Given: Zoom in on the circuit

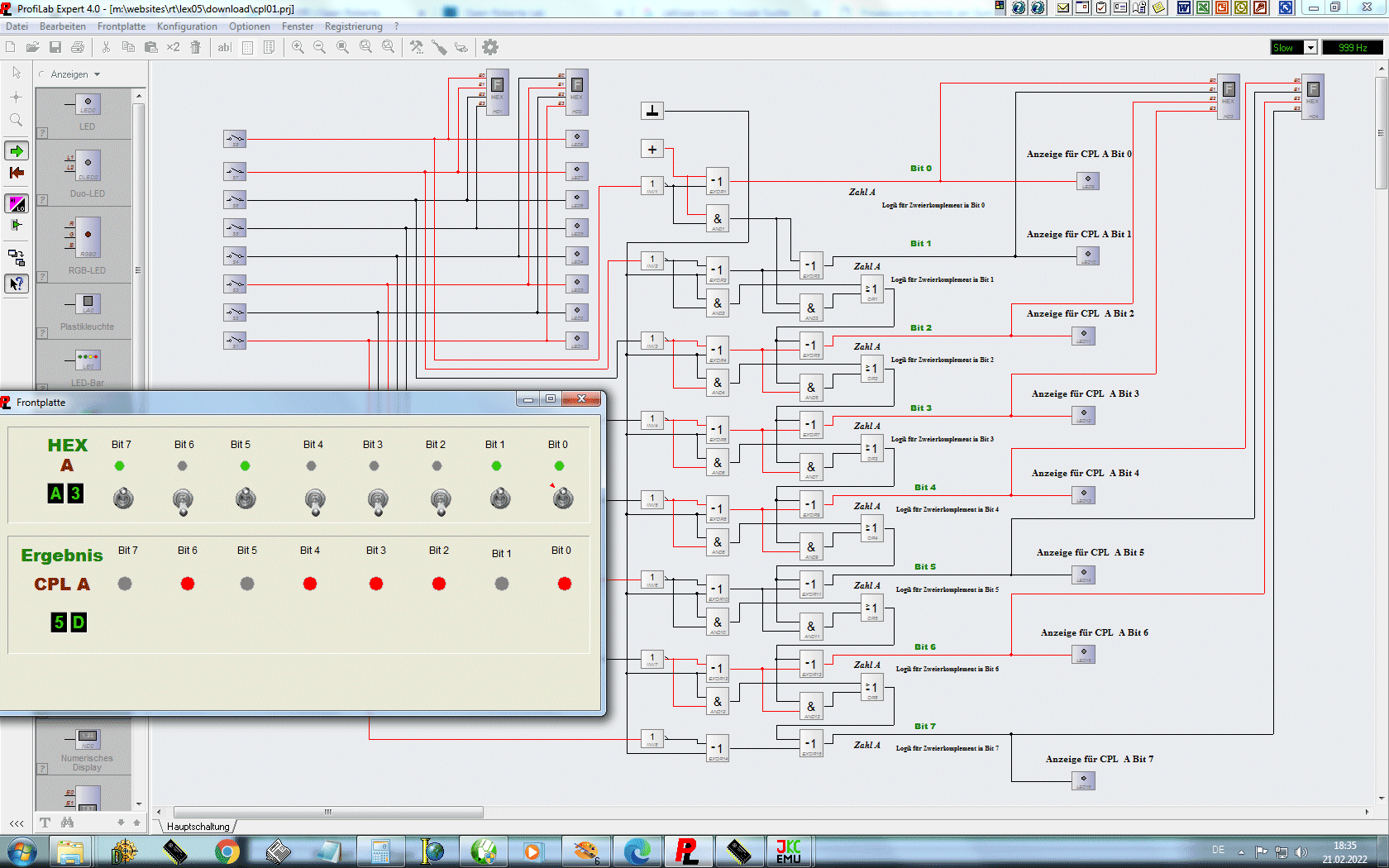Looking at the screenshot, I should coord(298,47).
